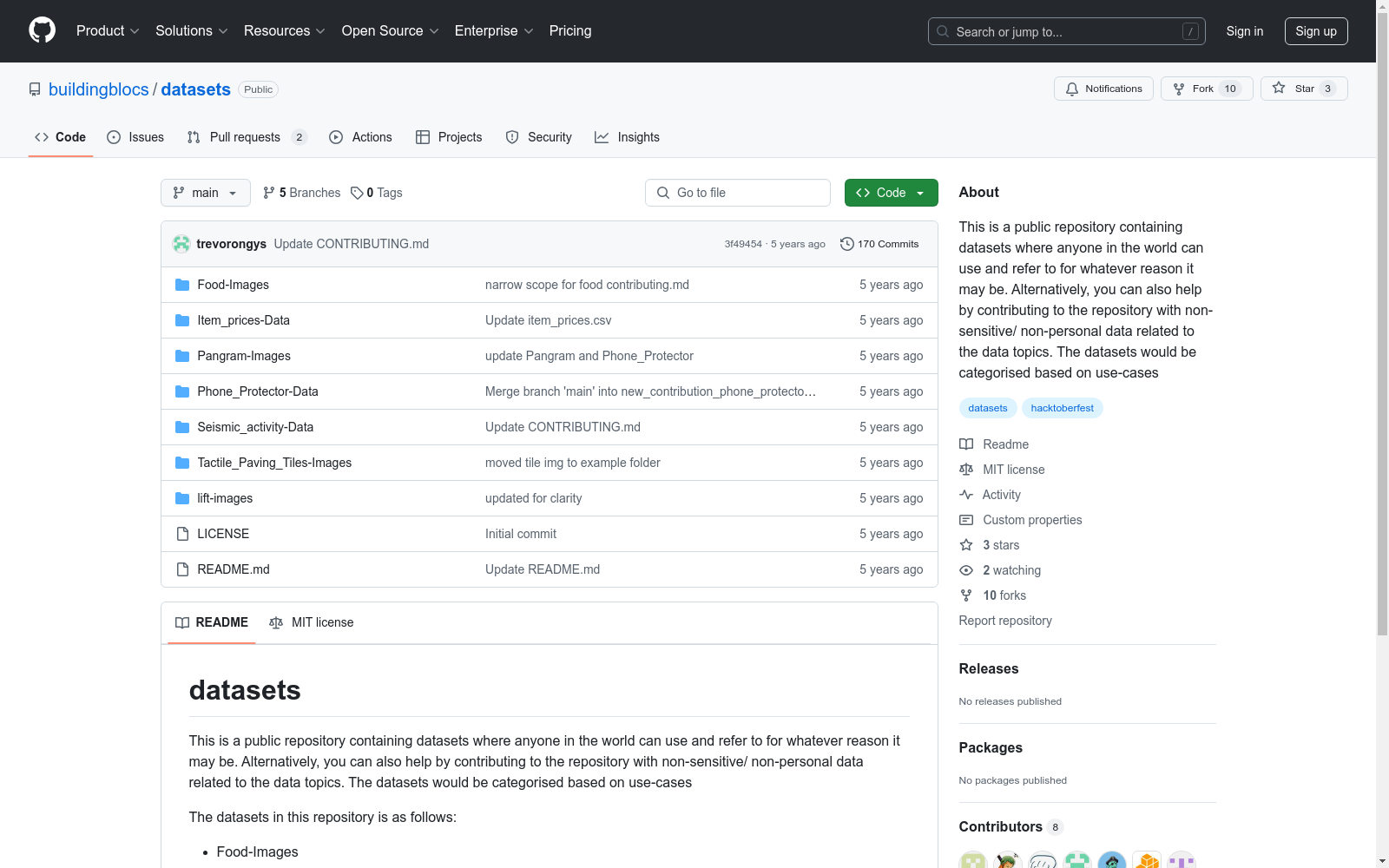Click the hacktoberfest topic tag
The image size is (1389, 868).
tap(1063, 408)
